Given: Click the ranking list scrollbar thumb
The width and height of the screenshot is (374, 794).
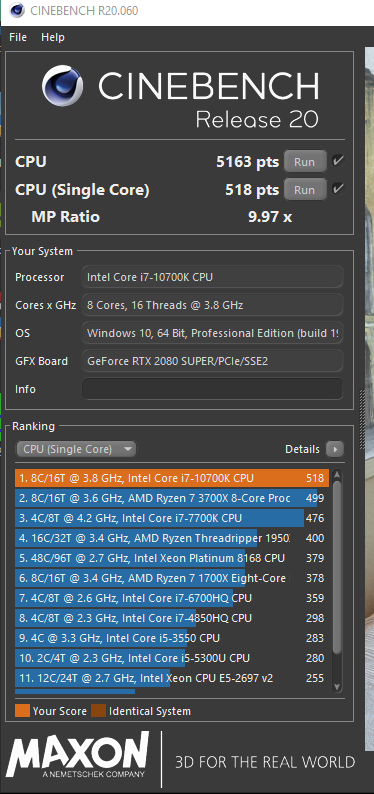Looking at the screenshot, I should coord(337,566).
